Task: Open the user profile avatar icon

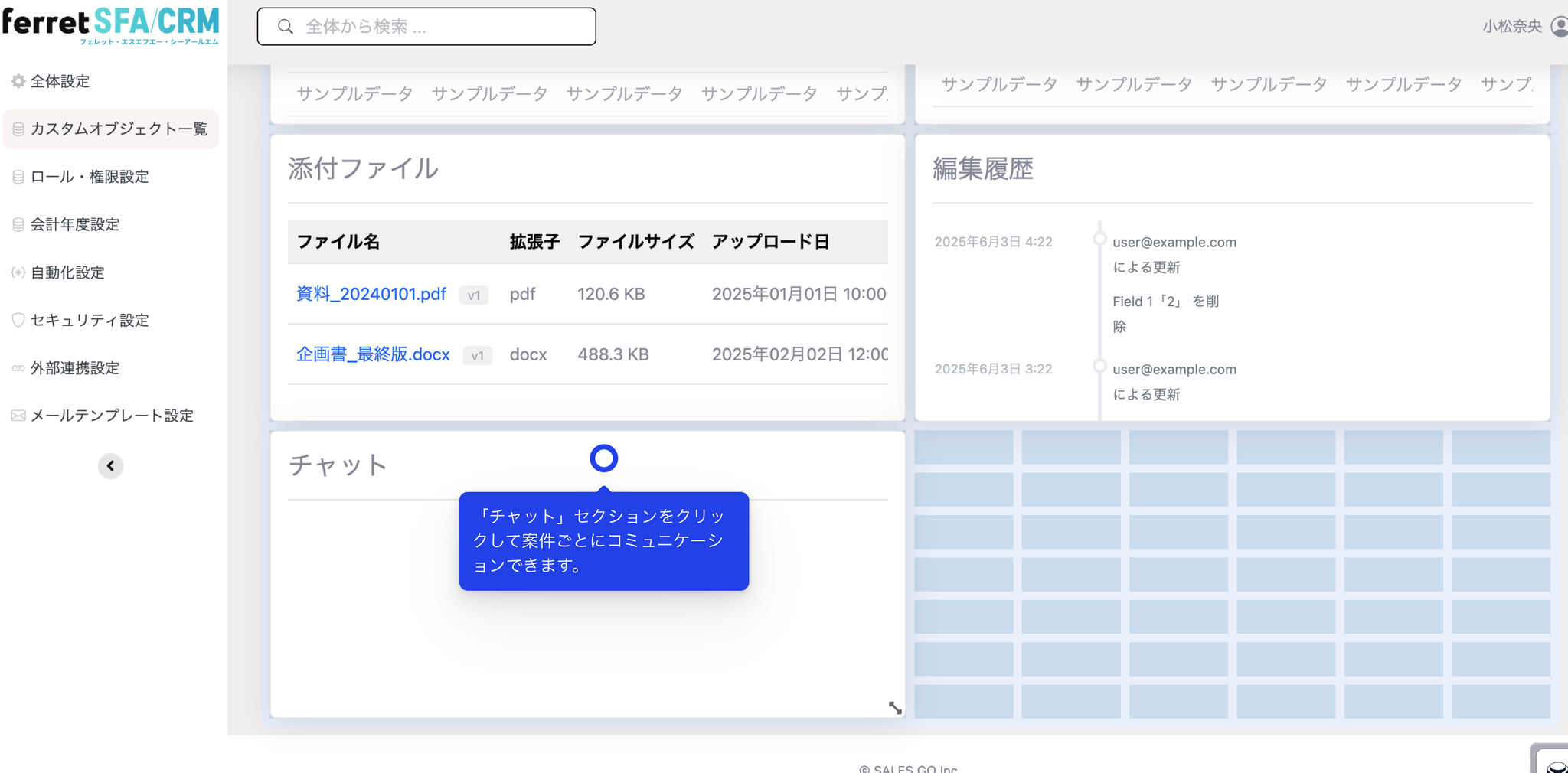Action: [x=1560, y=27]
